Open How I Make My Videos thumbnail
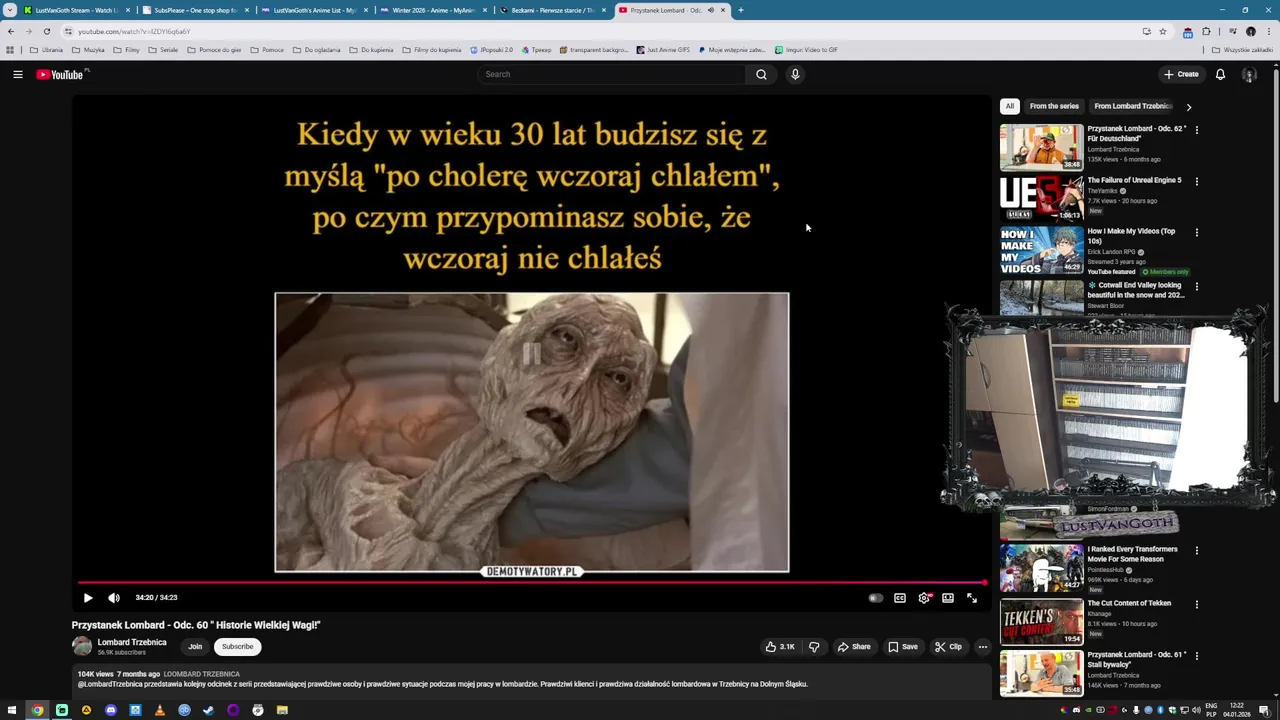 [1041, 250]
